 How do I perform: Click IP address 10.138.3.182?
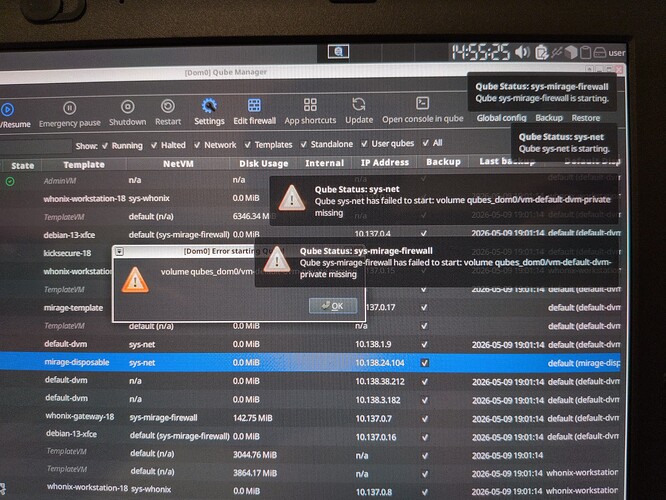pos(378,400)
